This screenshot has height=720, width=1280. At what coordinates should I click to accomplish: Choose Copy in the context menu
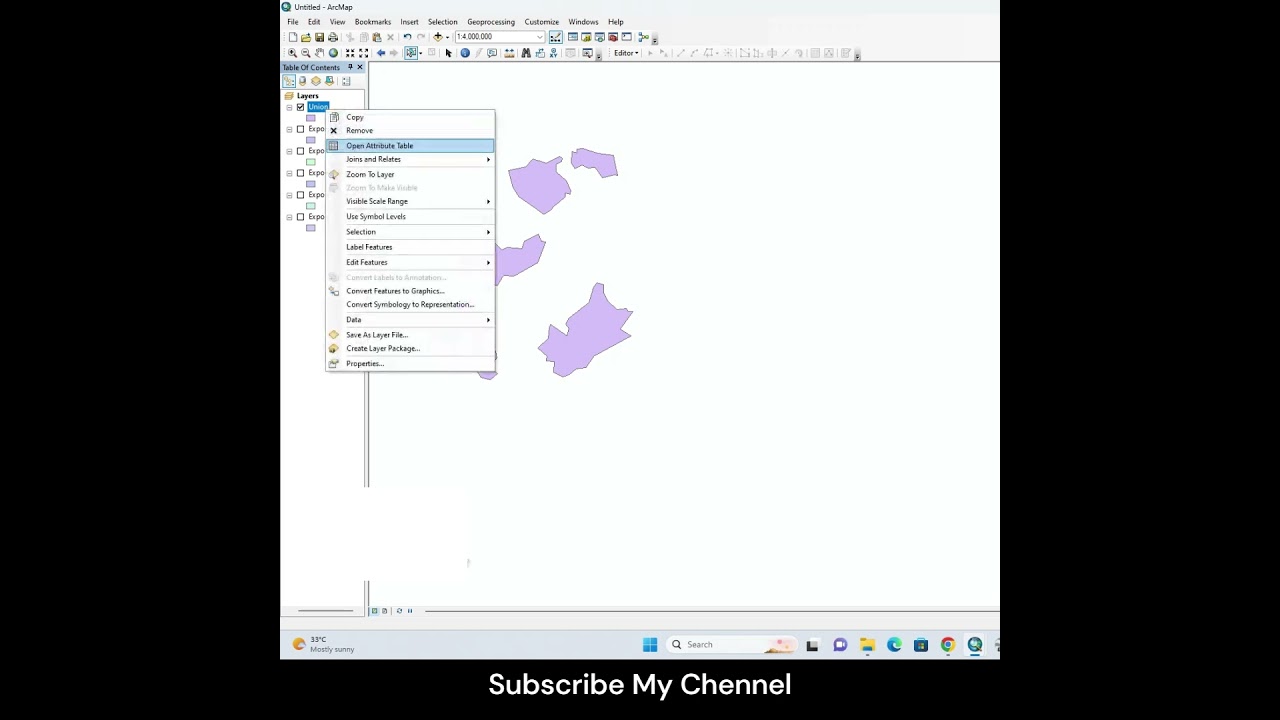click(x=410, y=117)
